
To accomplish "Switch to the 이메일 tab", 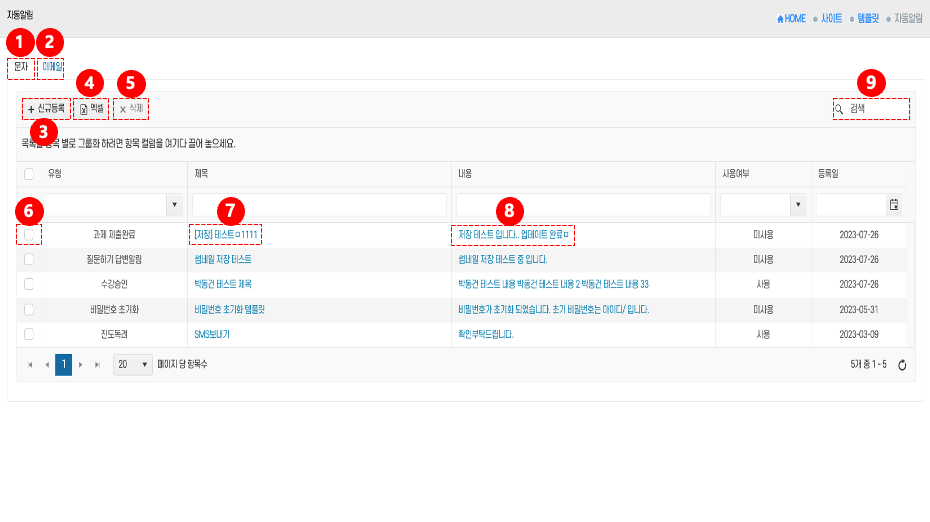I will [x=52, y=67].
